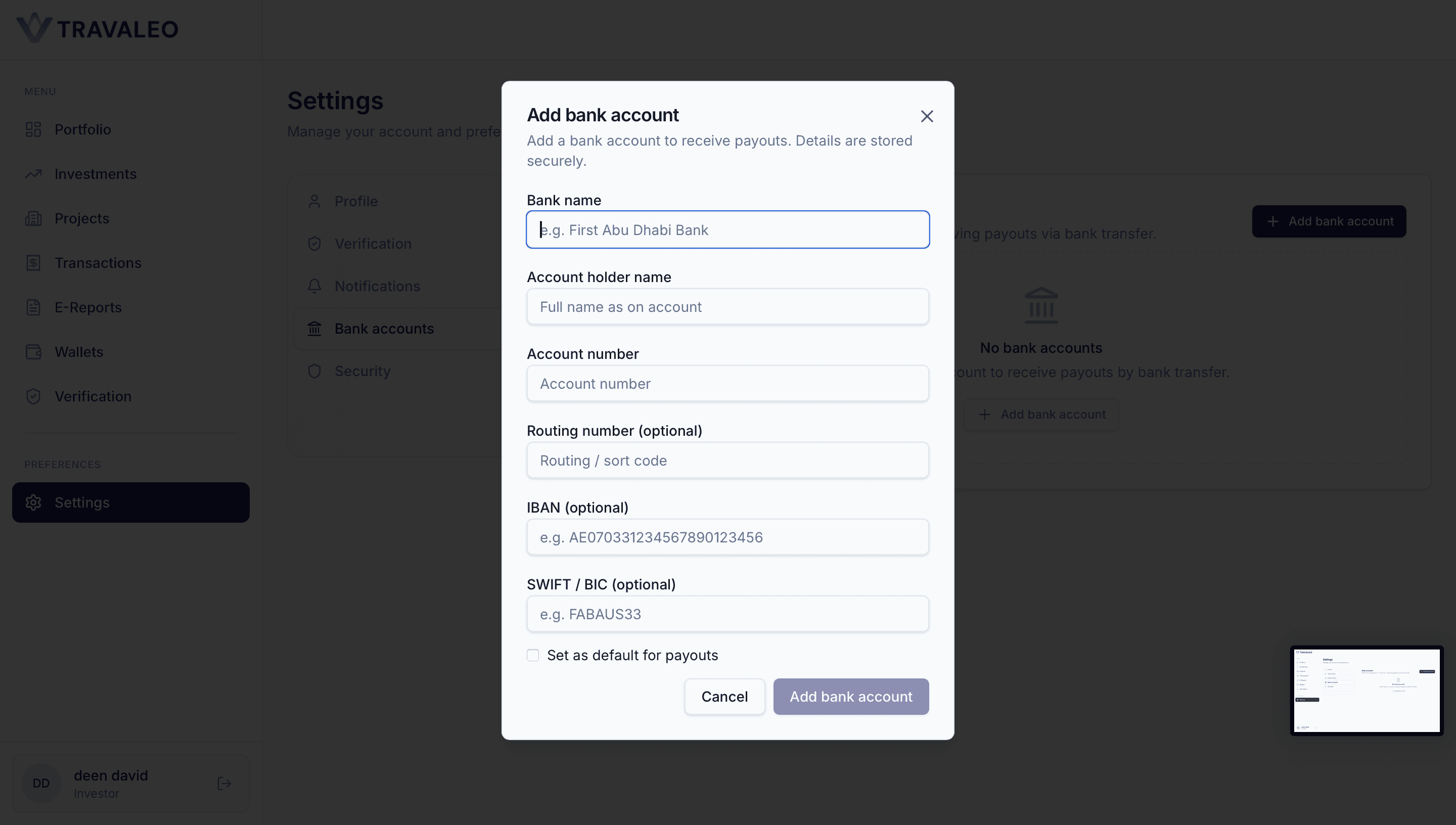Click the sidebar Verification menu item

130,396
